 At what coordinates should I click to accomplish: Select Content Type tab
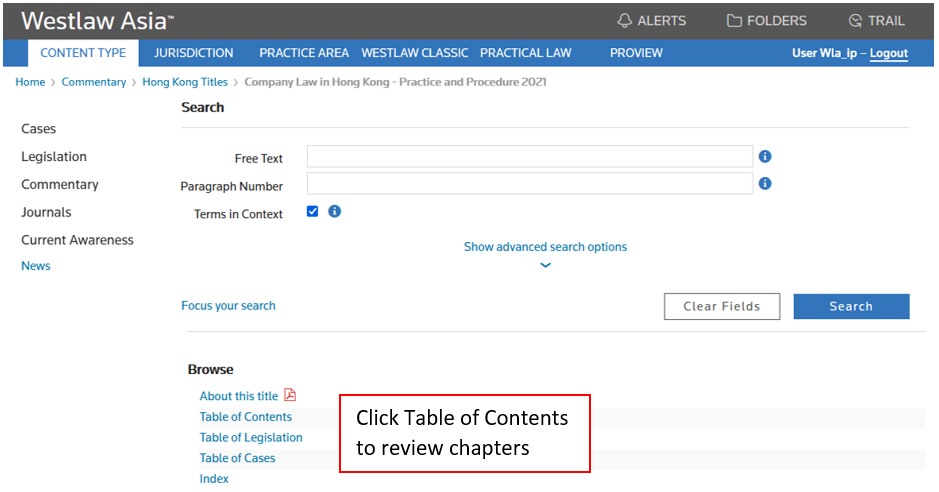click(83, 53)
